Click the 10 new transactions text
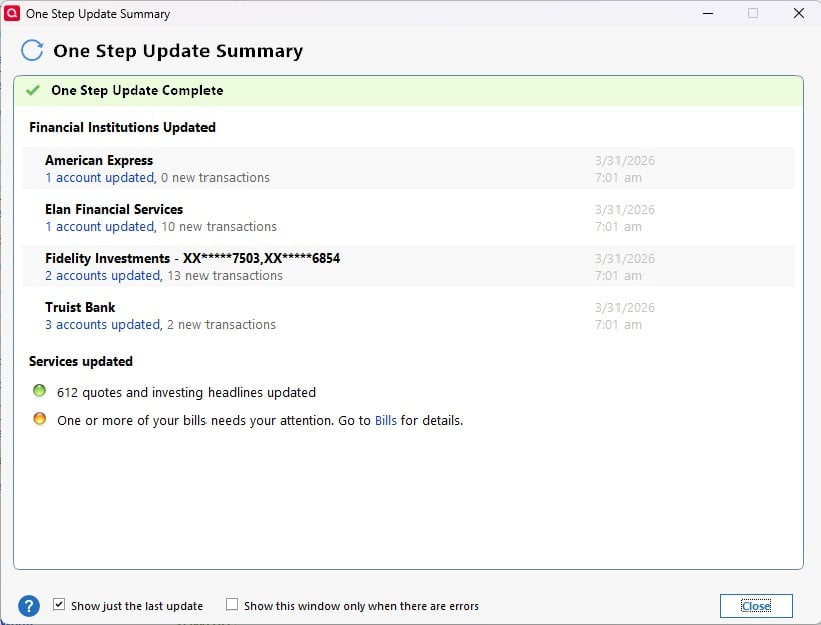821x625 pixels. (219, 227)
